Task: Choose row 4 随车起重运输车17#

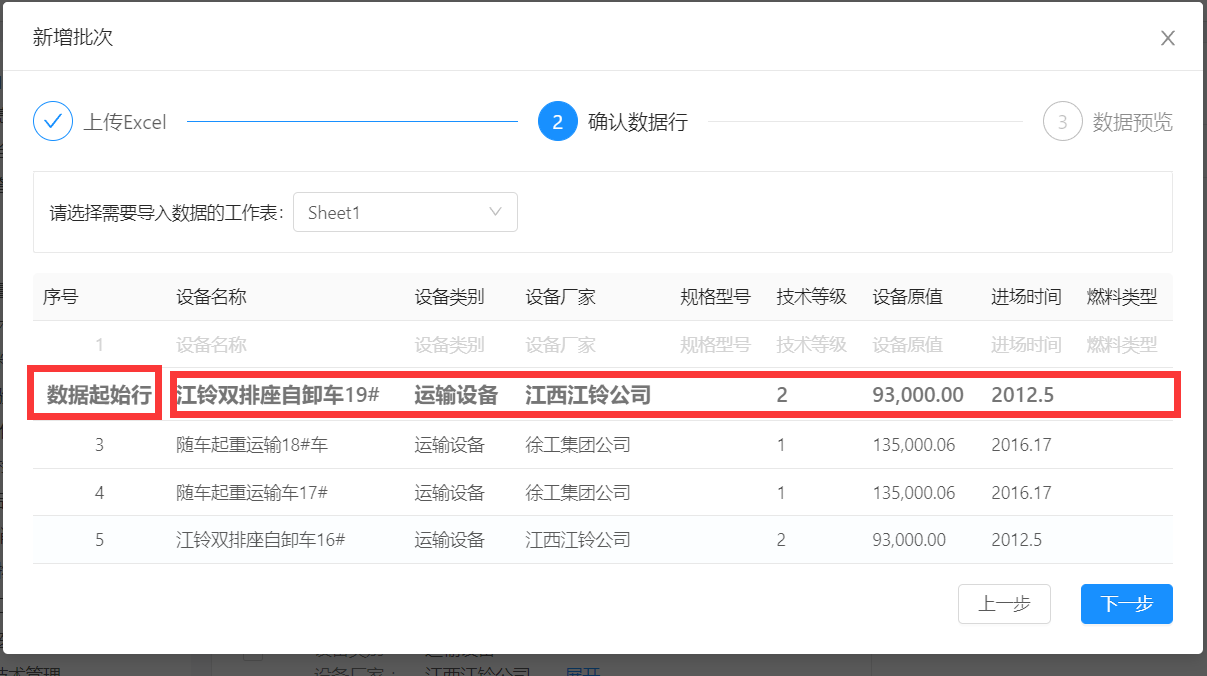Action: point(252,493)
